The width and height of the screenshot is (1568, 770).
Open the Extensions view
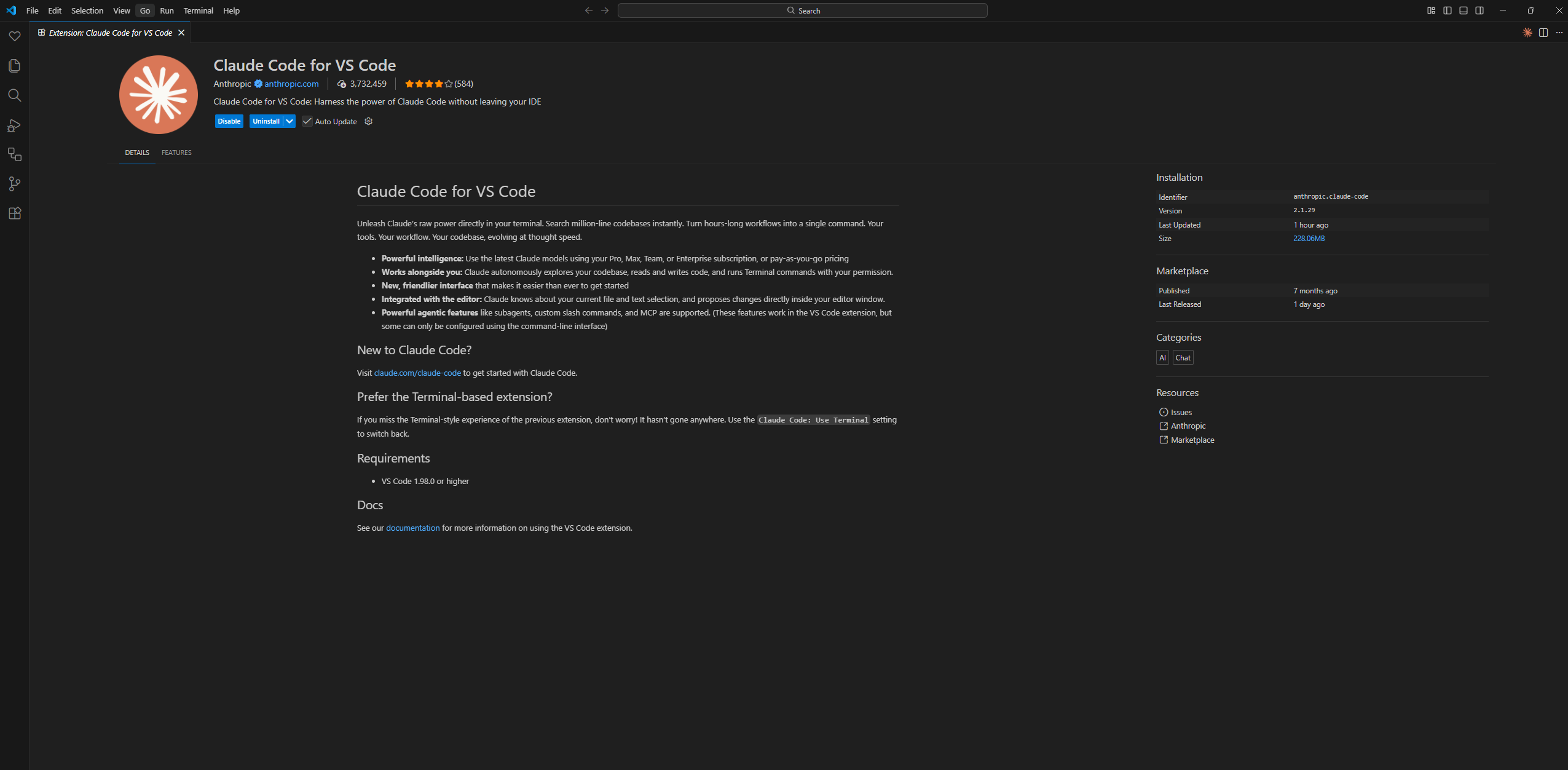tap(14, 213)
